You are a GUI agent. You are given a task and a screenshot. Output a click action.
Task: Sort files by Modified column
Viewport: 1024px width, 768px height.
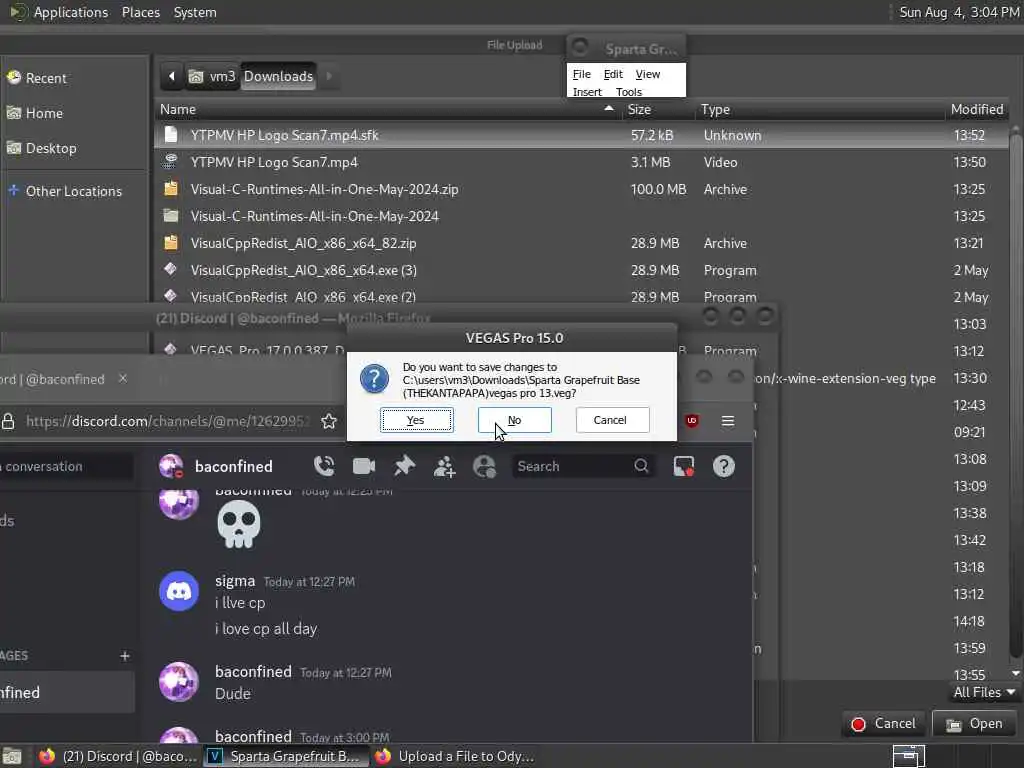tap(977, 109)
